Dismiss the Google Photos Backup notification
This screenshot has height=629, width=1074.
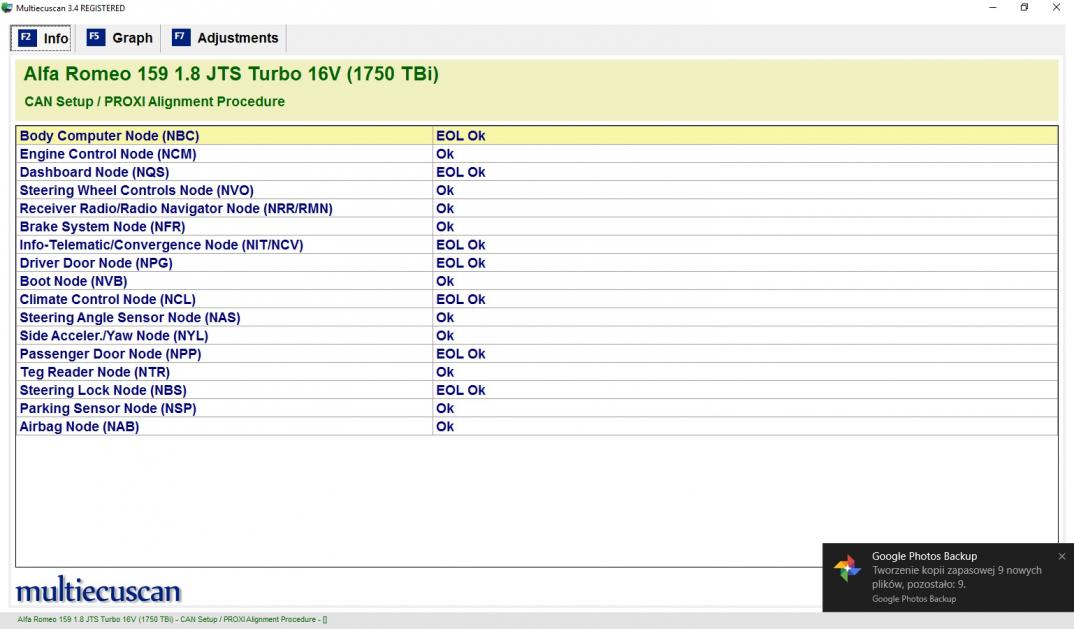(x=1061, y=556)
